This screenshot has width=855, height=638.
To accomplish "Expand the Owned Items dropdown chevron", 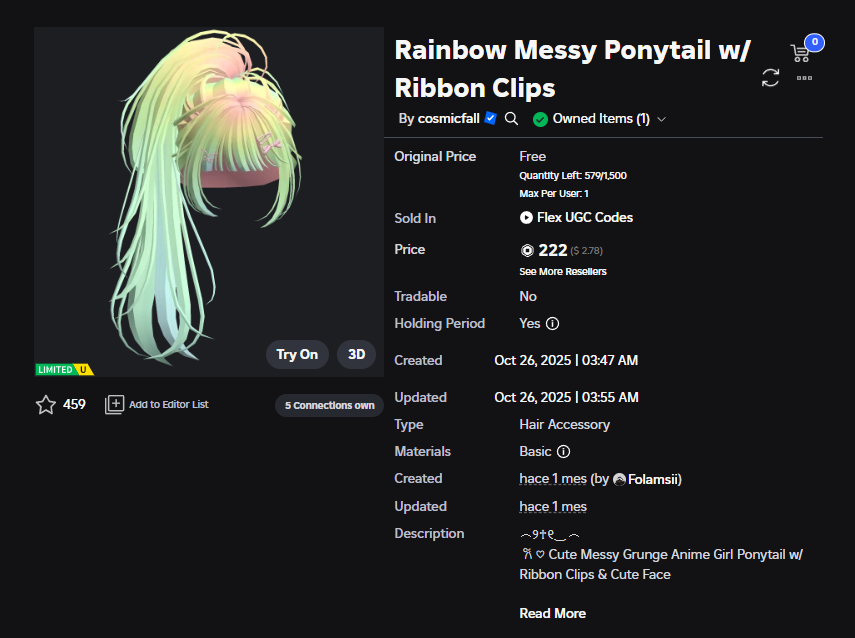I will pos(661,119).
